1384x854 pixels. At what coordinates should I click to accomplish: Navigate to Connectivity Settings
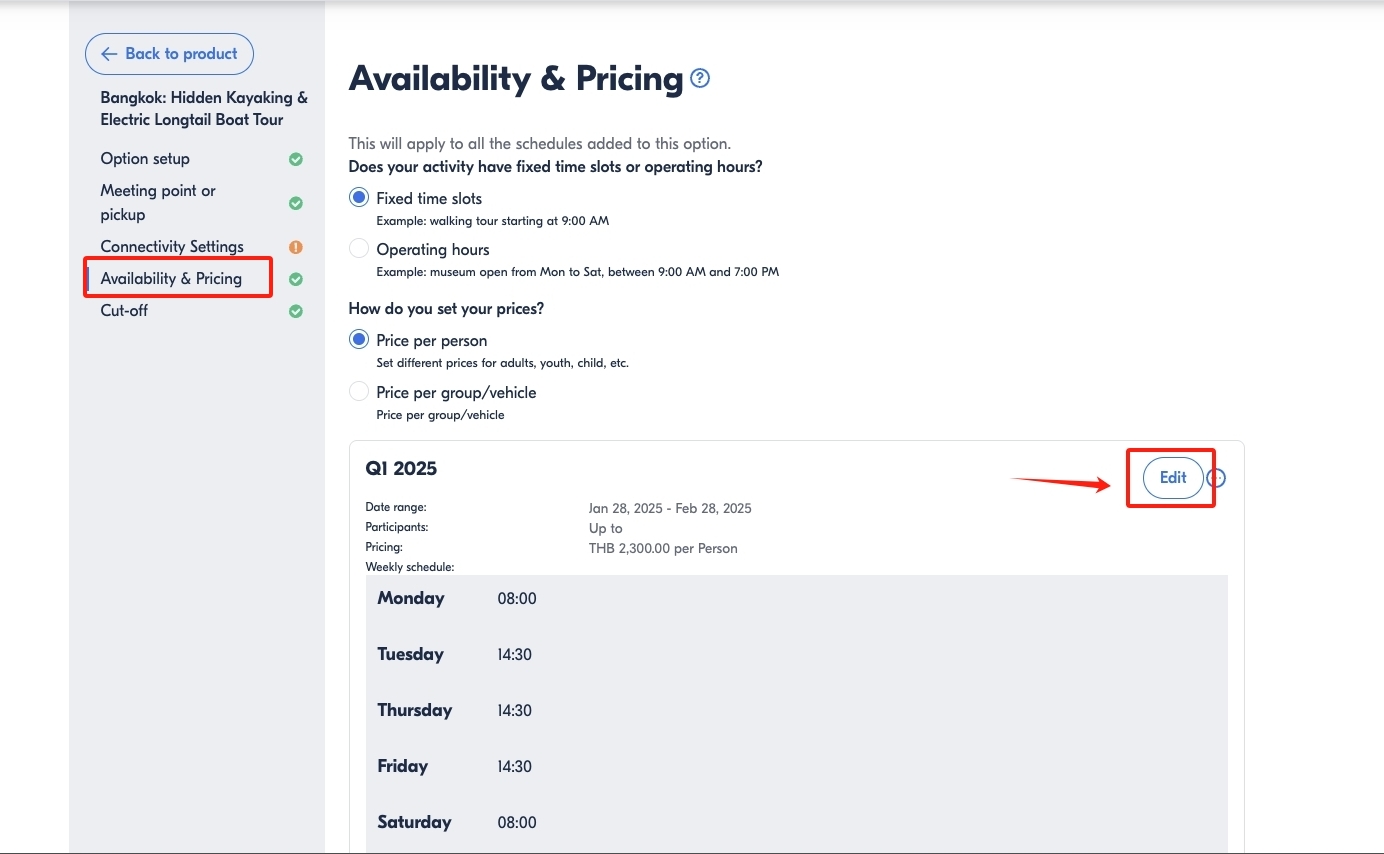point(172,247)
